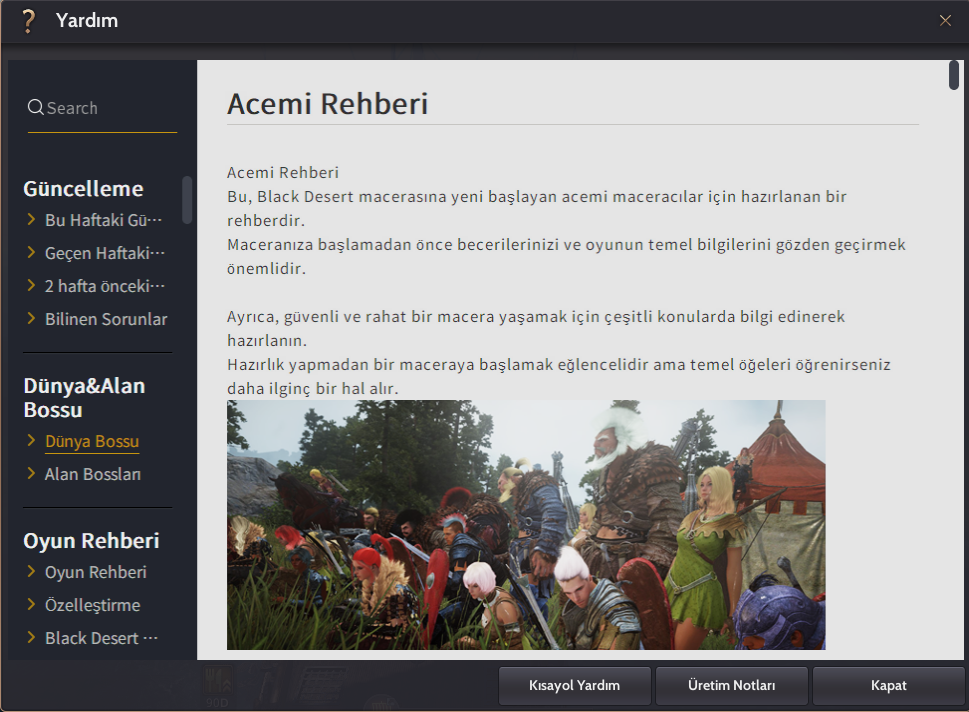969x712 pixels.
Task: Click the question mark help icon
Action: pos(28,20)
